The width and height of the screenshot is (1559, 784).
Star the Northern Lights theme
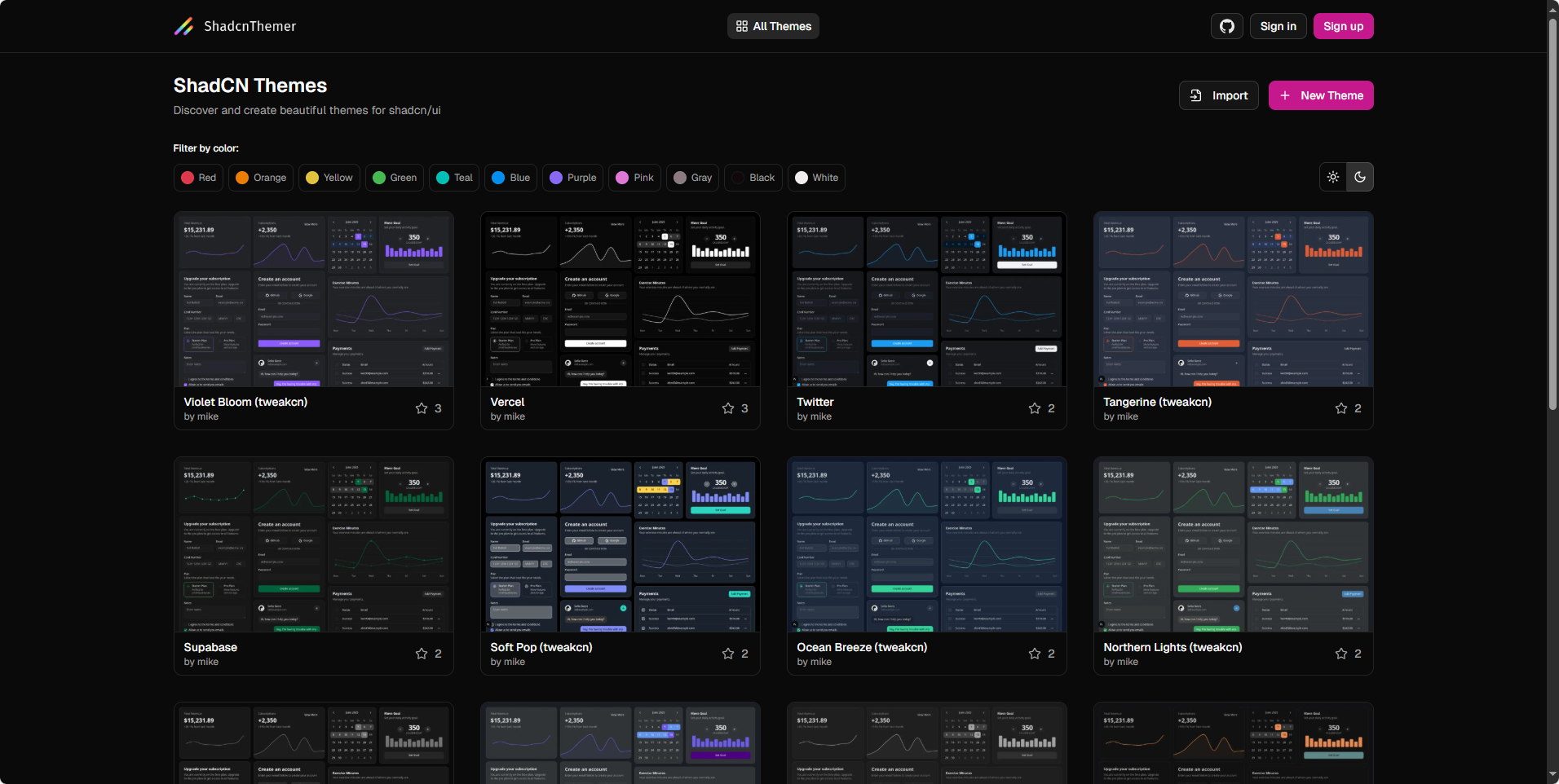tap(1341, 654)
